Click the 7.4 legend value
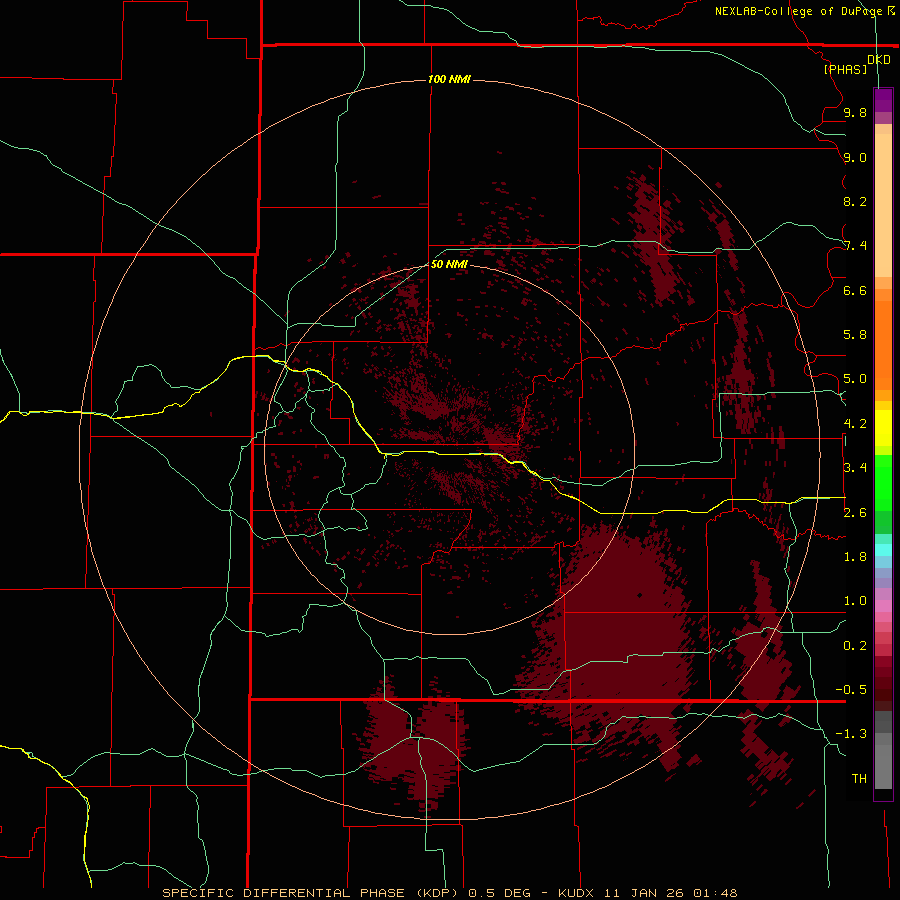This screenshot has width=900, height=900. pos(855,246)
